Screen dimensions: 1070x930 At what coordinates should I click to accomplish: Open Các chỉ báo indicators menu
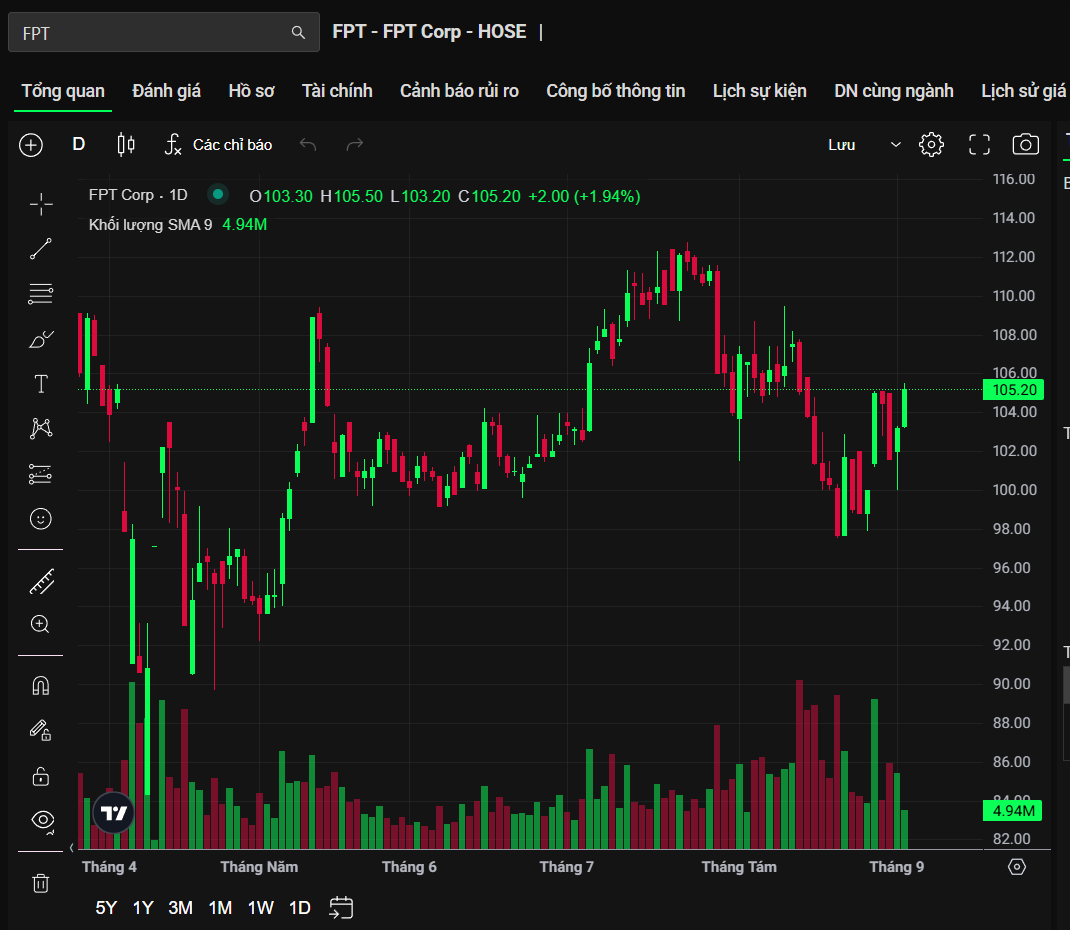pyautogui.click(x=218, y=145)
